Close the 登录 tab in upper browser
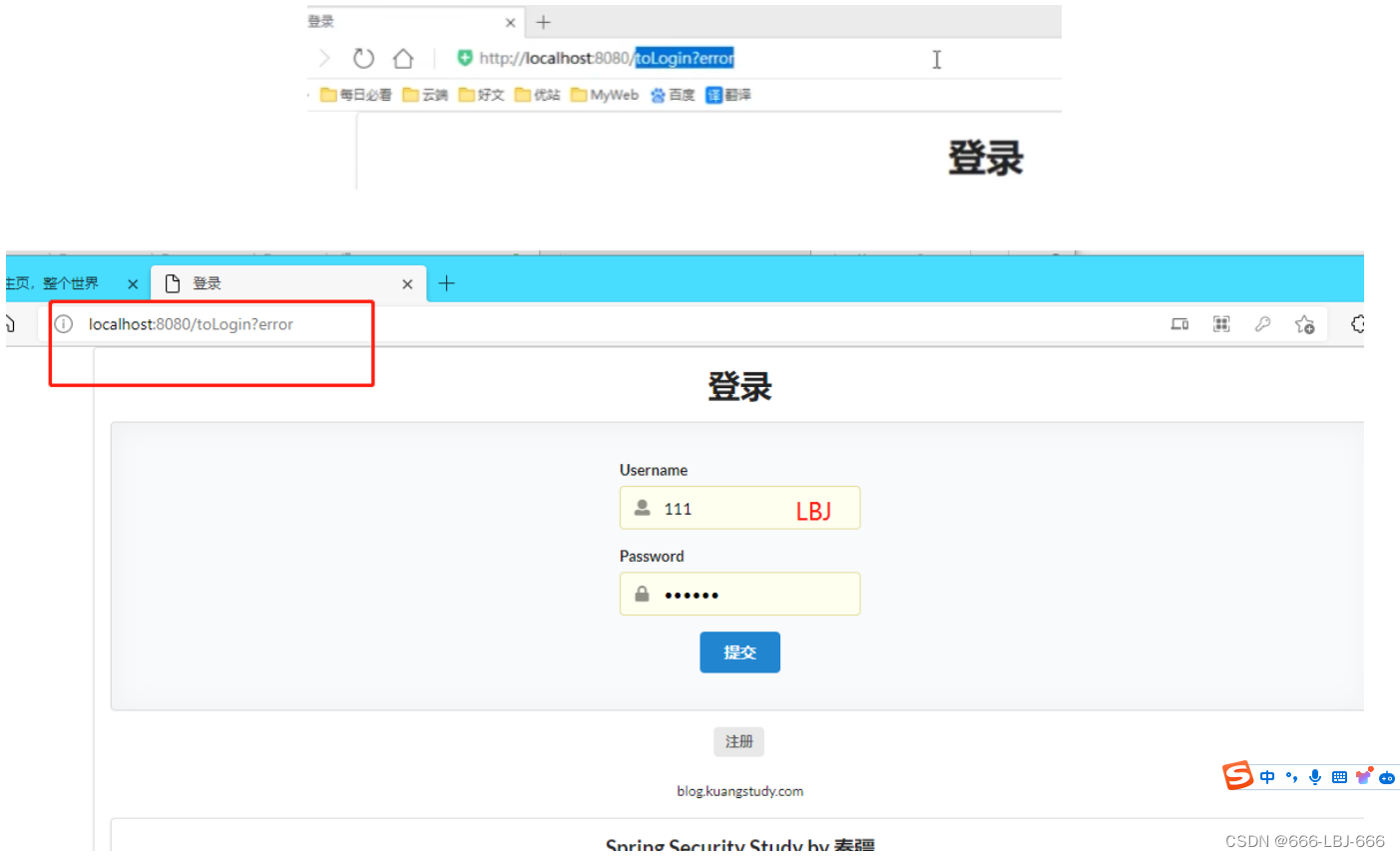This screenshot has width=1400, height=857. point(511,22)
